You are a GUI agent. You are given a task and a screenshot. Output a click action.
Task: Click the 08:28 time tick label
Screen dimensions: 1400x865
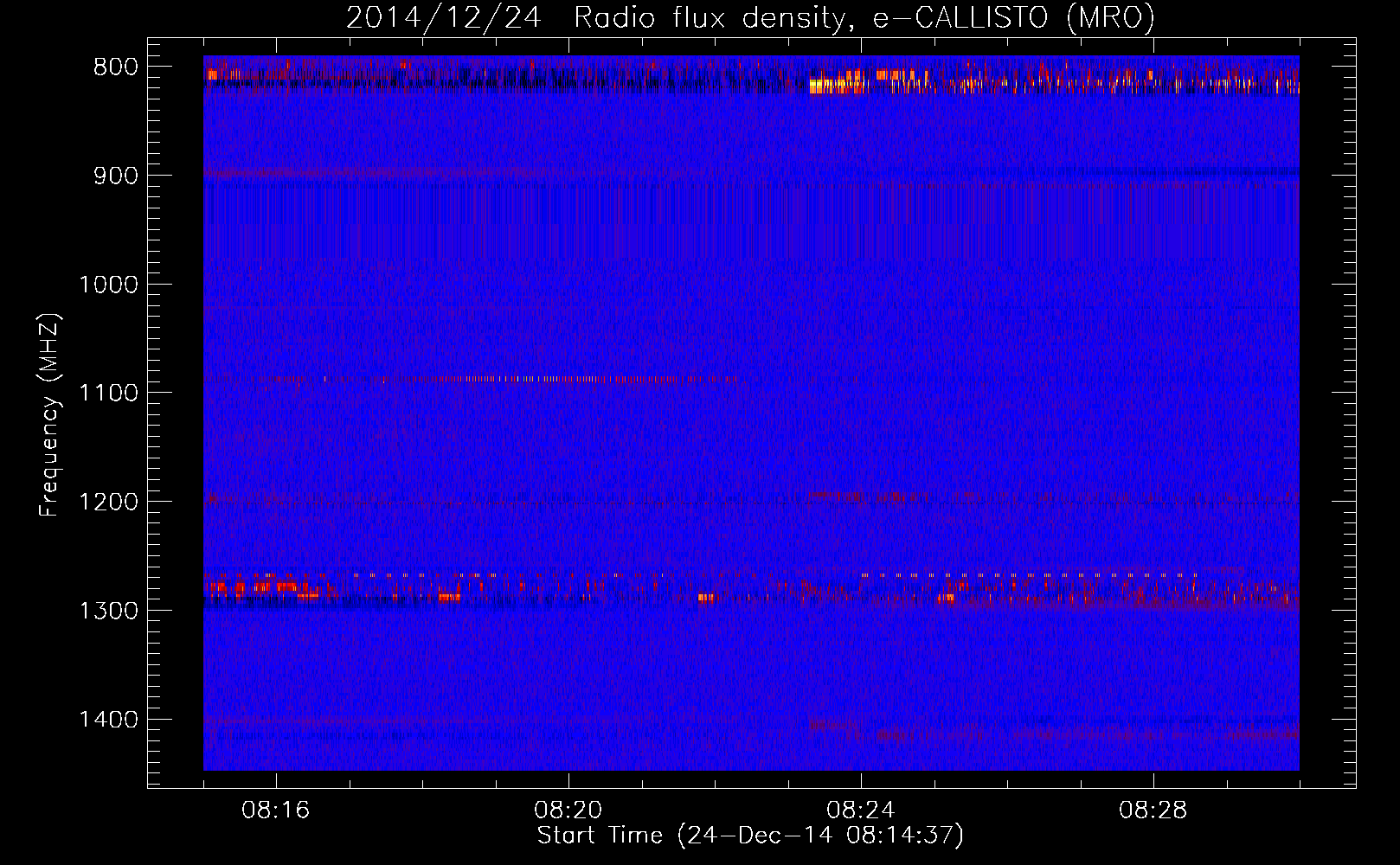pos(1153,811)
